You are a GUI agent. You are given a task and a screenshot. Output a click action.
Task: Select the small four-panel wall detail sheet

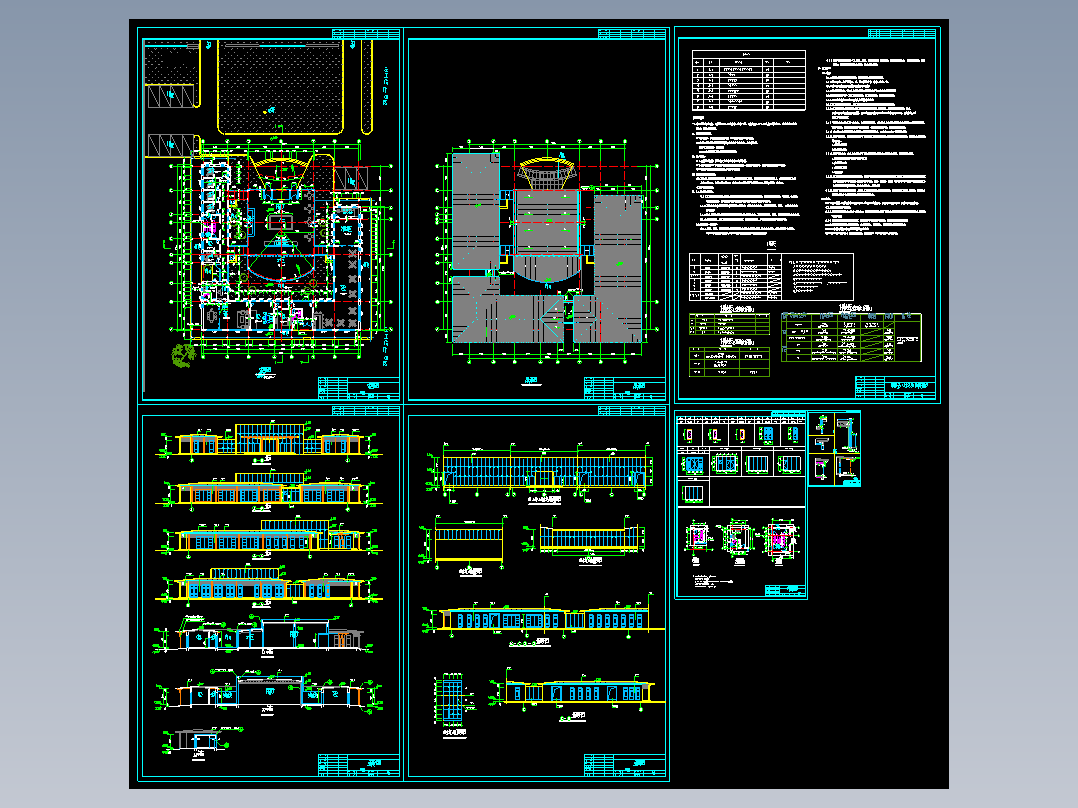[834, 449]
